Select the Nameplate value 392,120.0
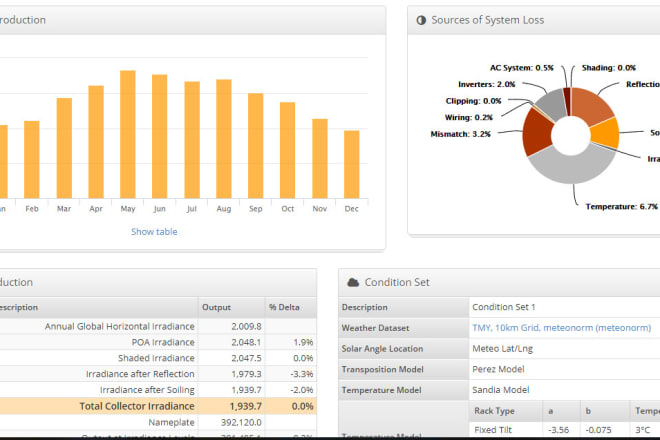 pos(241,422)
